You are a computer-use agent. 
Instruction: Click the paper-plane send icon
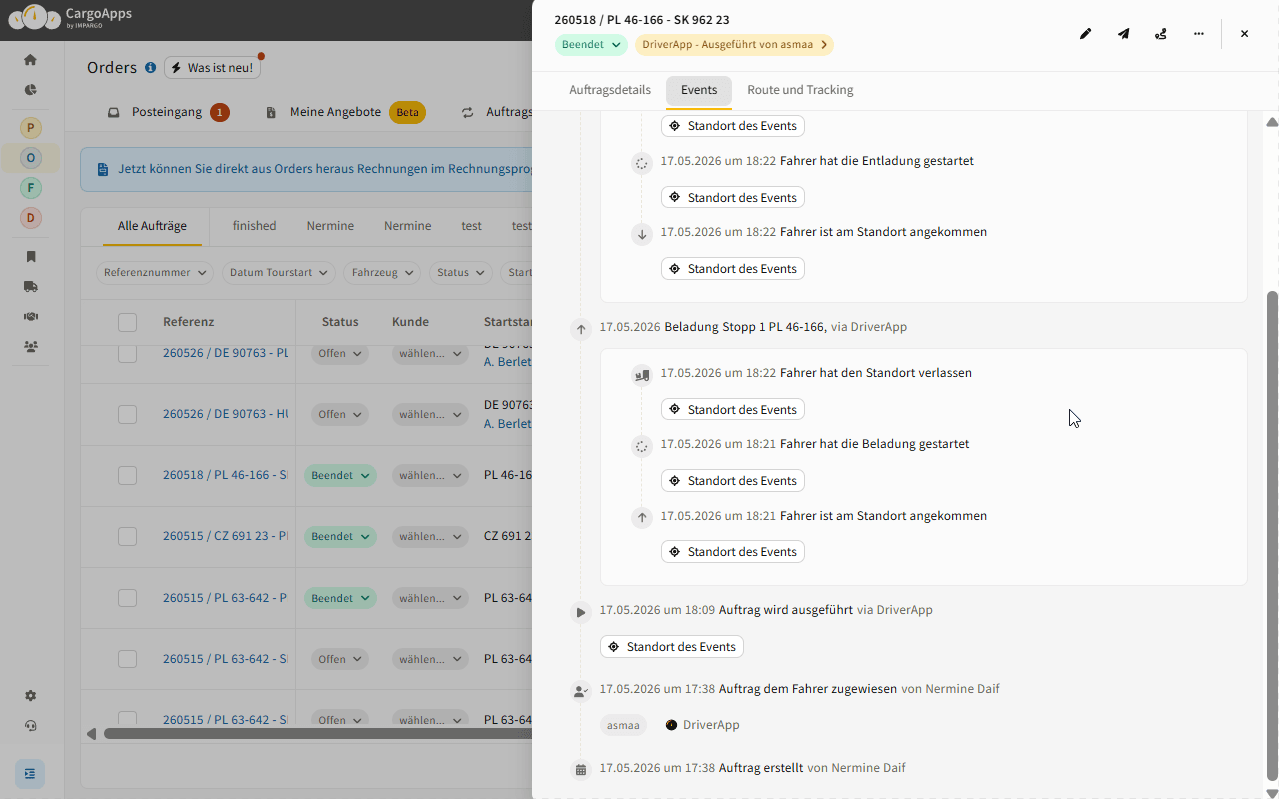(x=1123, y=34)
